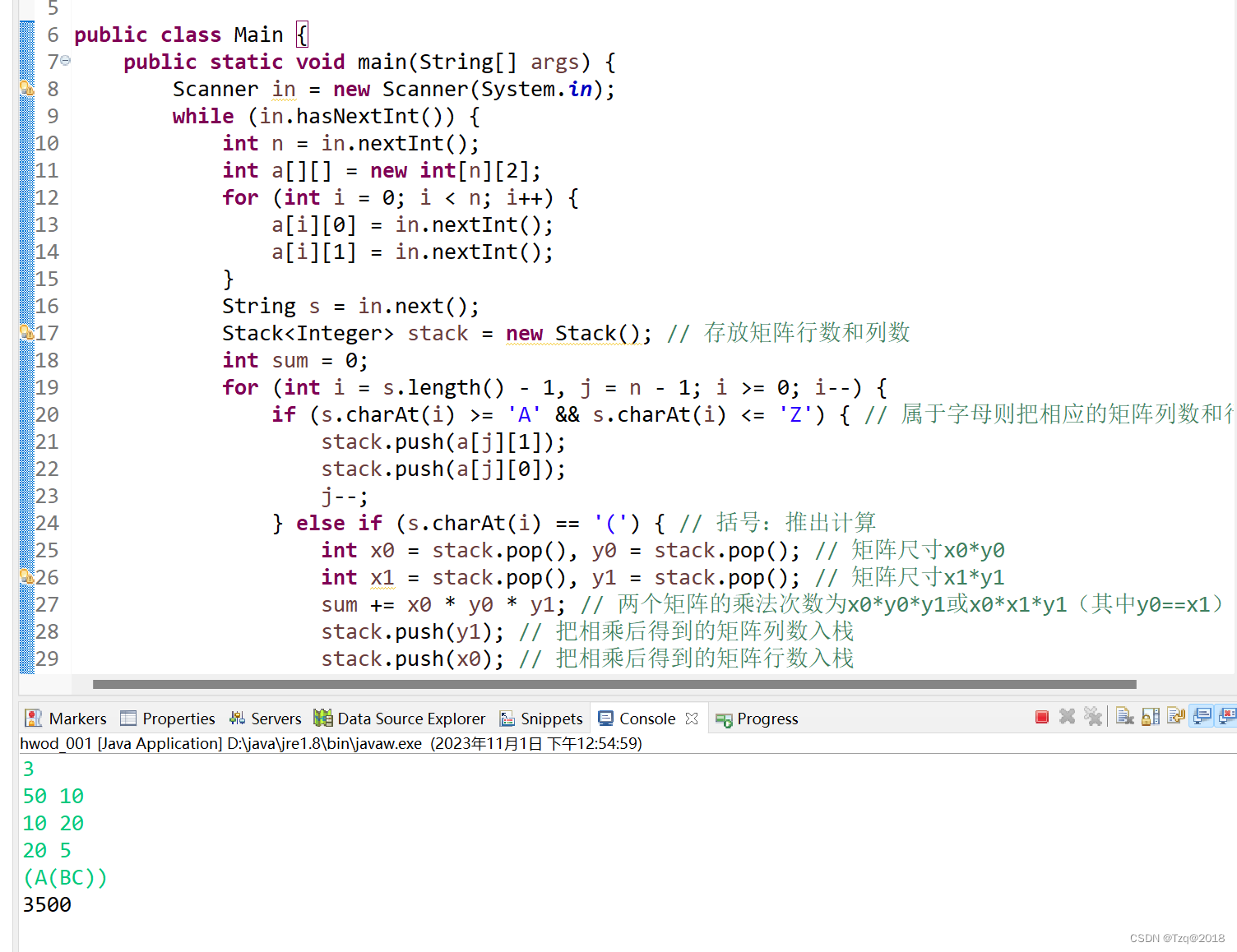Open the Snippets tab
This screenshot has width=1237, height=952.
[x=541, y=719]
